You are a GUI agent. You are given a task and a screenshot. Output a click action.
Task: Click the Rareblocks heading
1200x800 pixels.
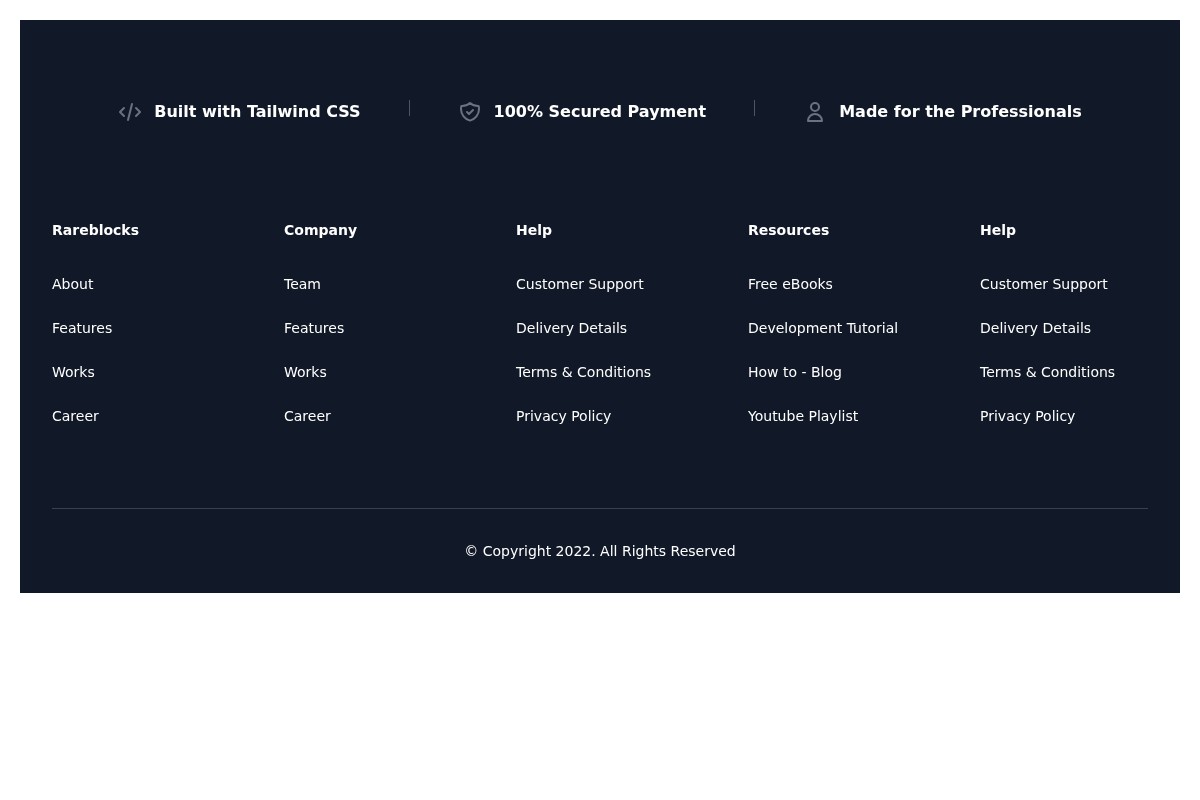[x=95, y=230]
